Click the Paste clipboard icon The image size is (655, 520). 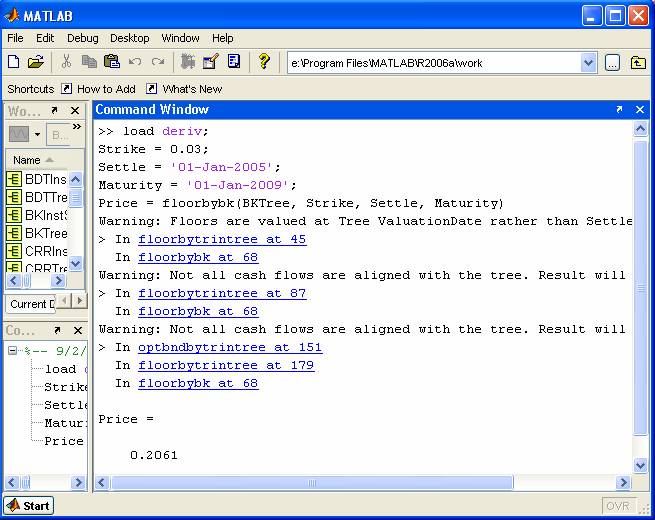[x=112, y=62]
